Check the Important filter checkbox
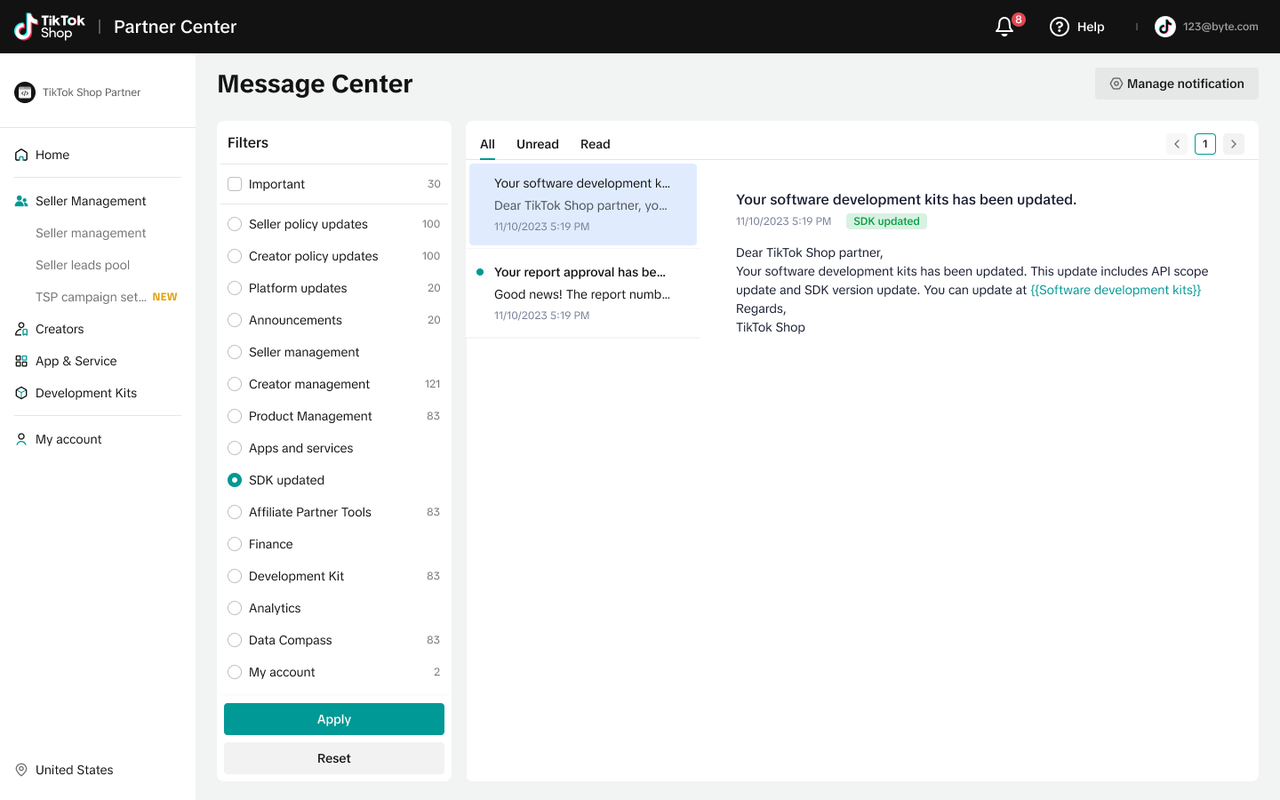Screen dimensions: 1280x800 [235, 184]
